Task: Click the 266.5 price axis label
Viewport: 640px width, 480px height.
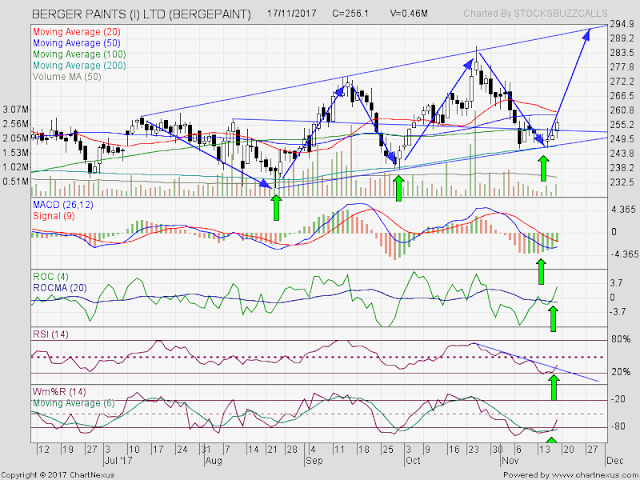Action: [x=622, y=96]
